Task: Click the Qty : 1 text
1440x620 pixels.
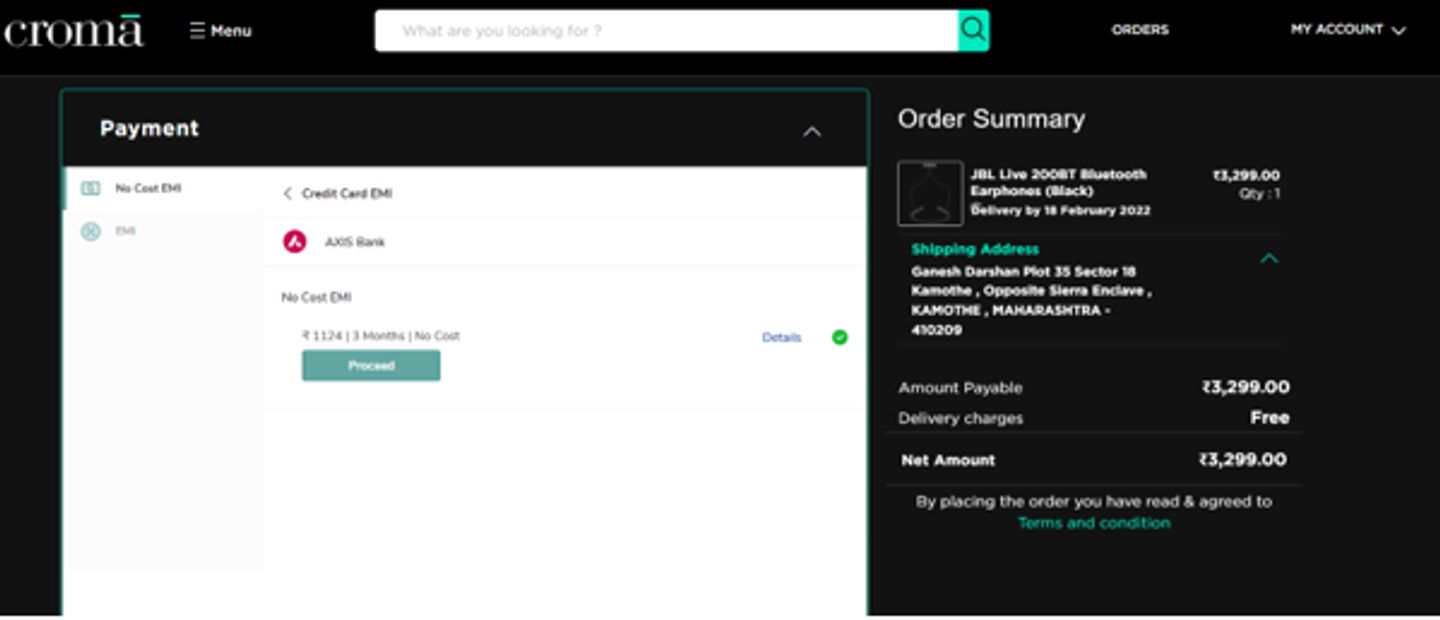Action: coord(1260,194)
